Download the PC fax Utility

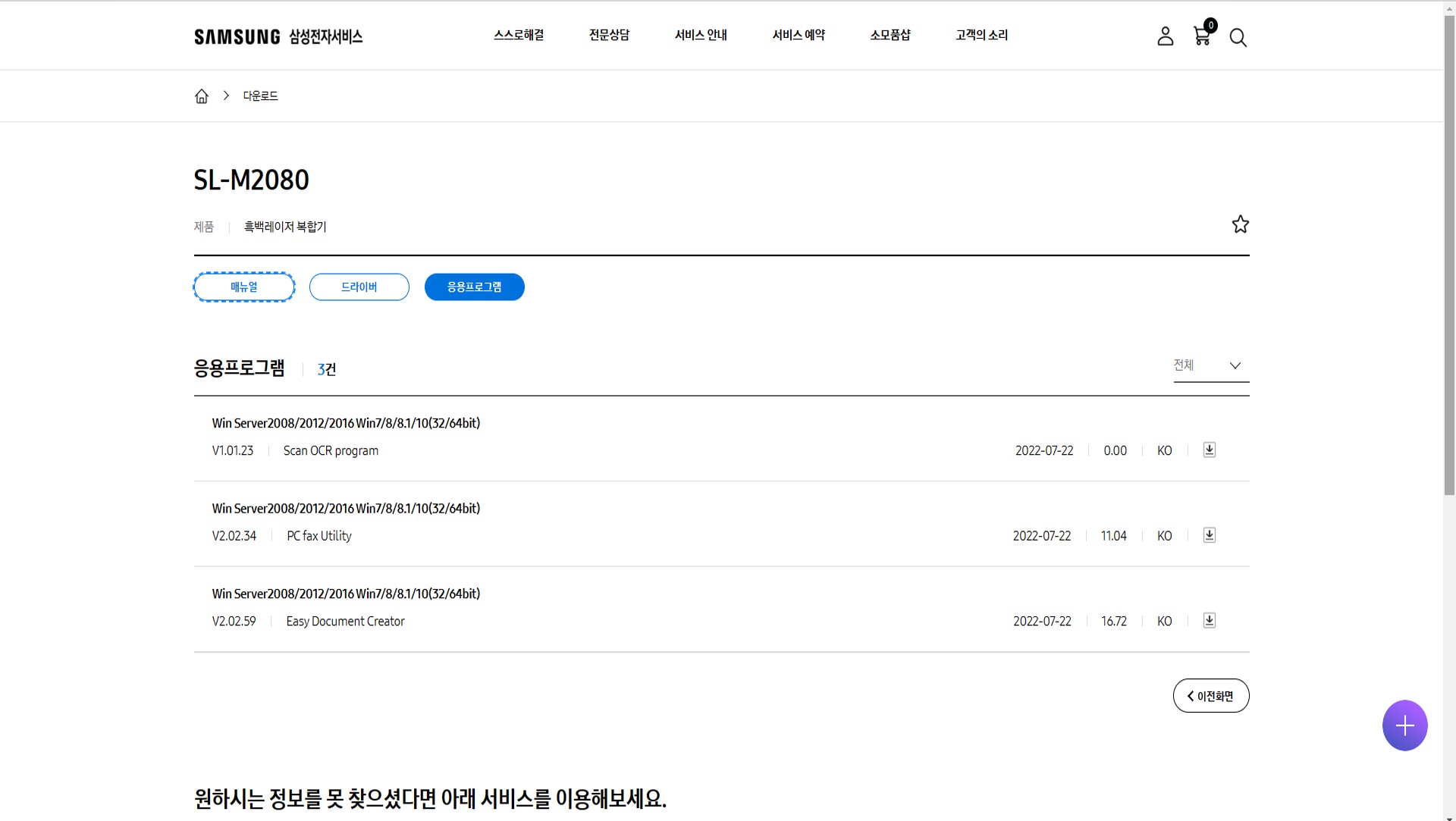point(1210,535)
